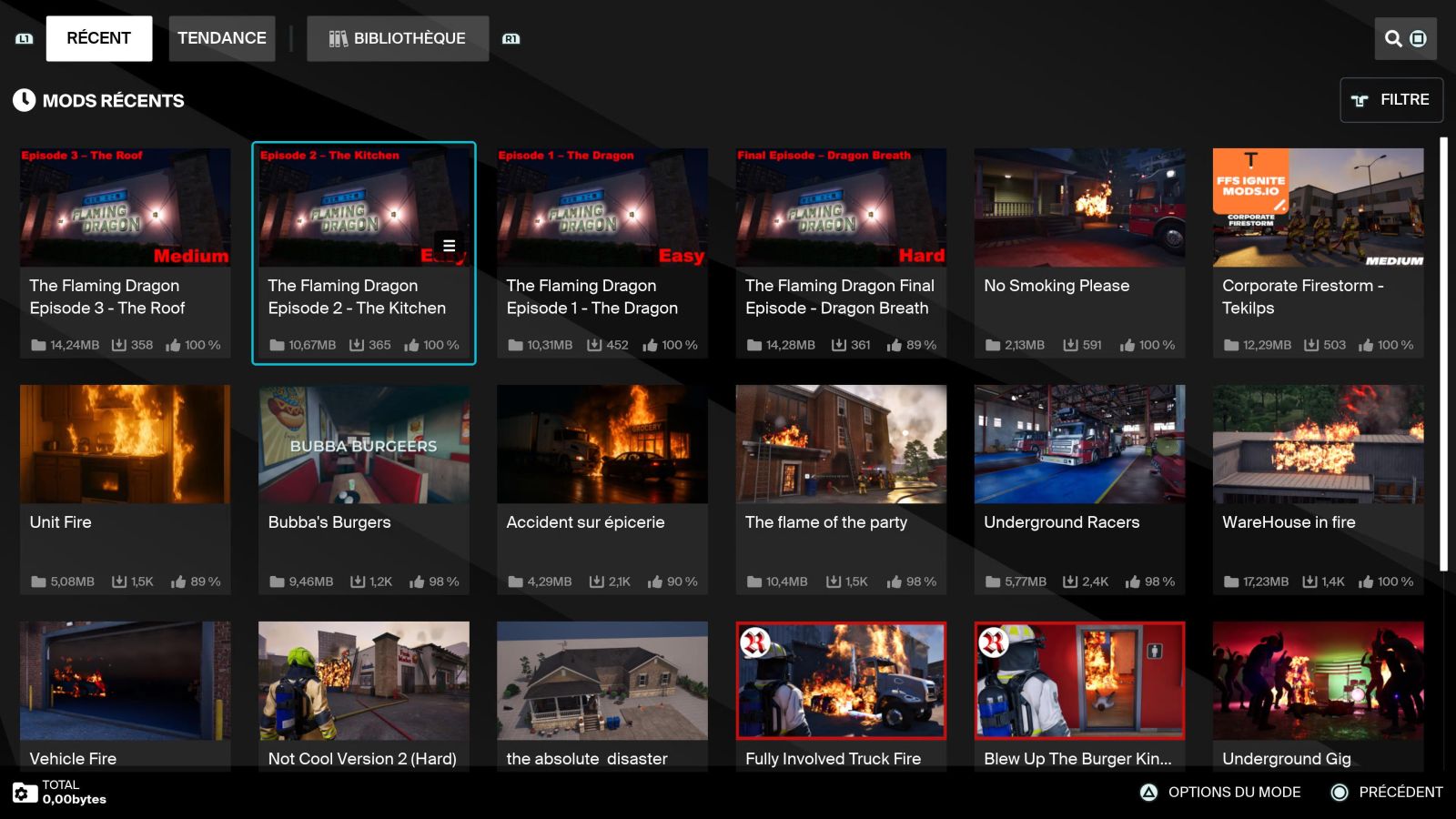The image size is (1456, 819).
Task: Open the Filtre options
Action: coord(1390,100)
